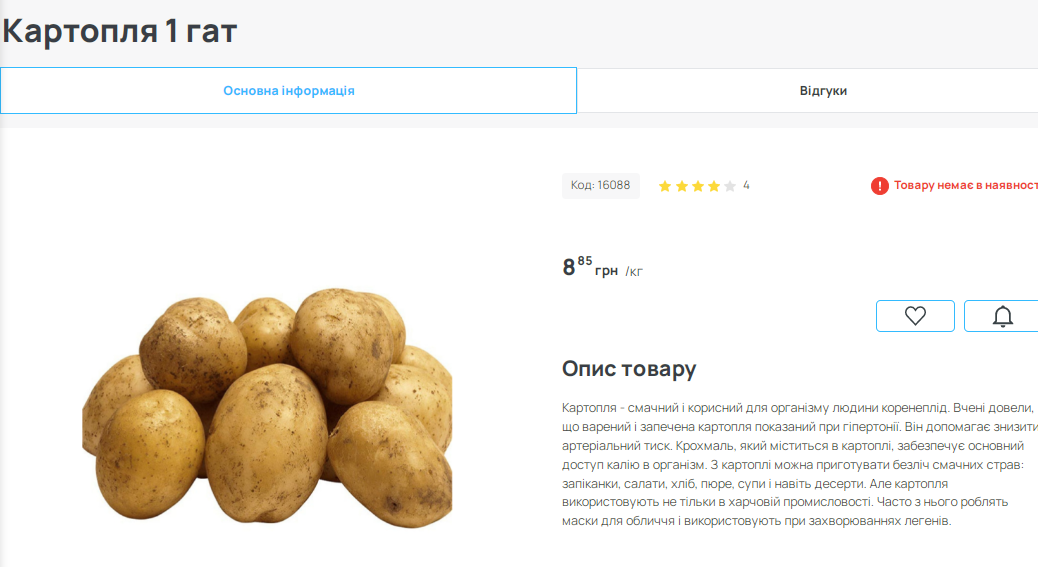Click the red exclamation warning icon
Image resolution: width=1038 pixels, height=567 pixels.
click(879, 186)
